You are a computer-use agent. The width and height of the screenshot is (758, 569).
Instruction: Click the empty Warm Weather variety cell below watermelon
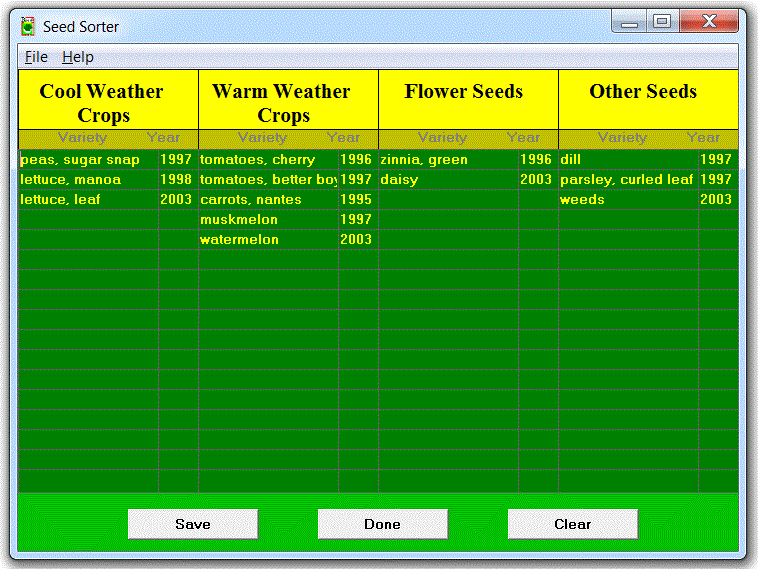point(268,259)
